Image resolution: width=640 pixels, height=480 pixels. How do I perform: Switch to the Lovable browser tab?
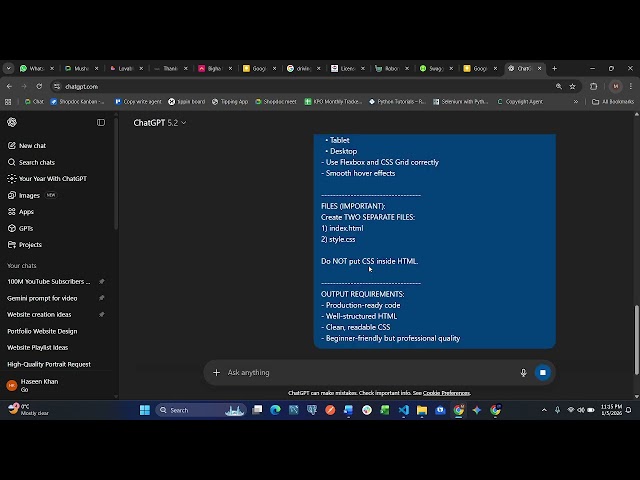point(125,69)
